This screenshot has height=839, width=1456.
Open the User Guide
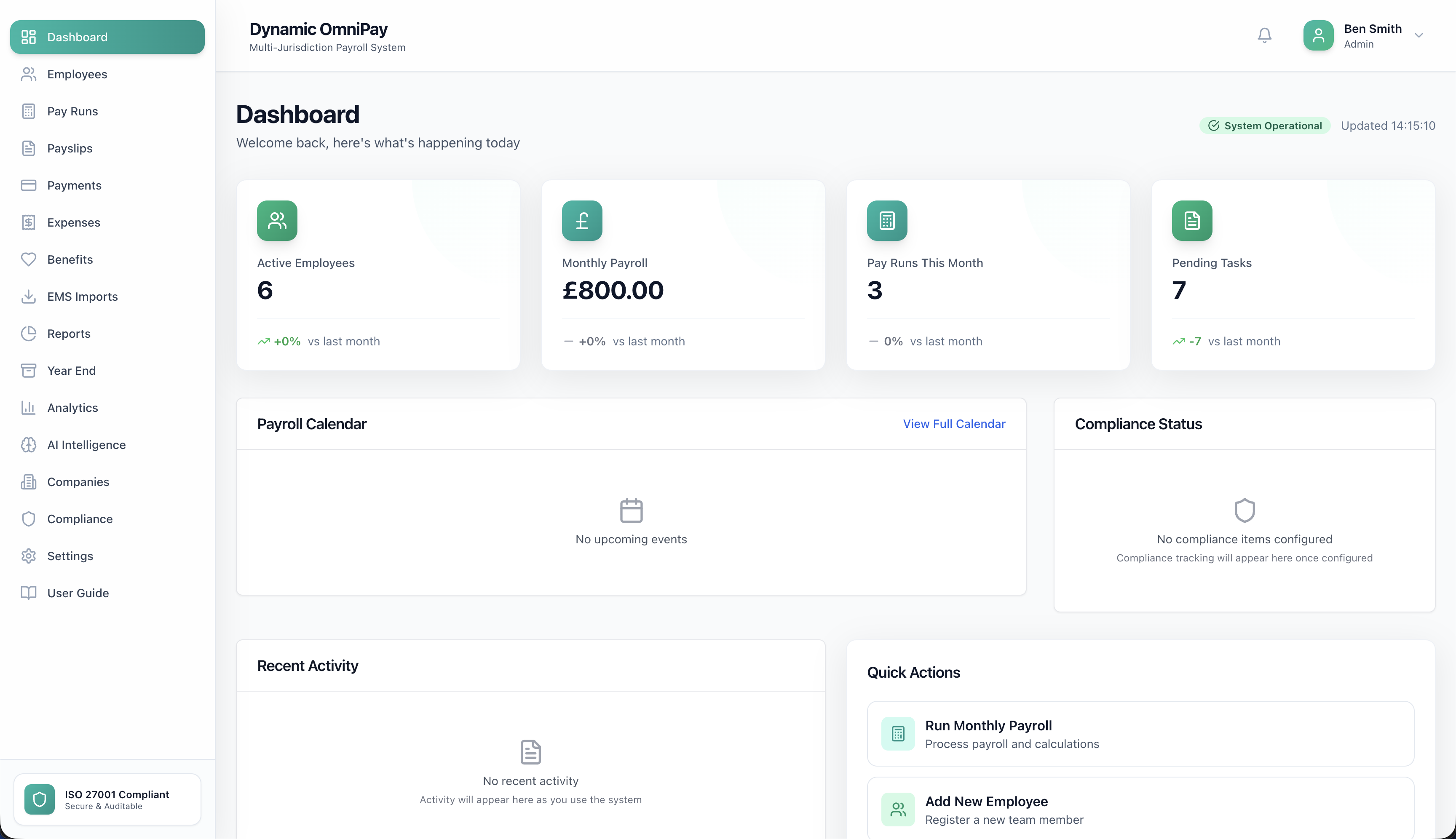[107, 593]
